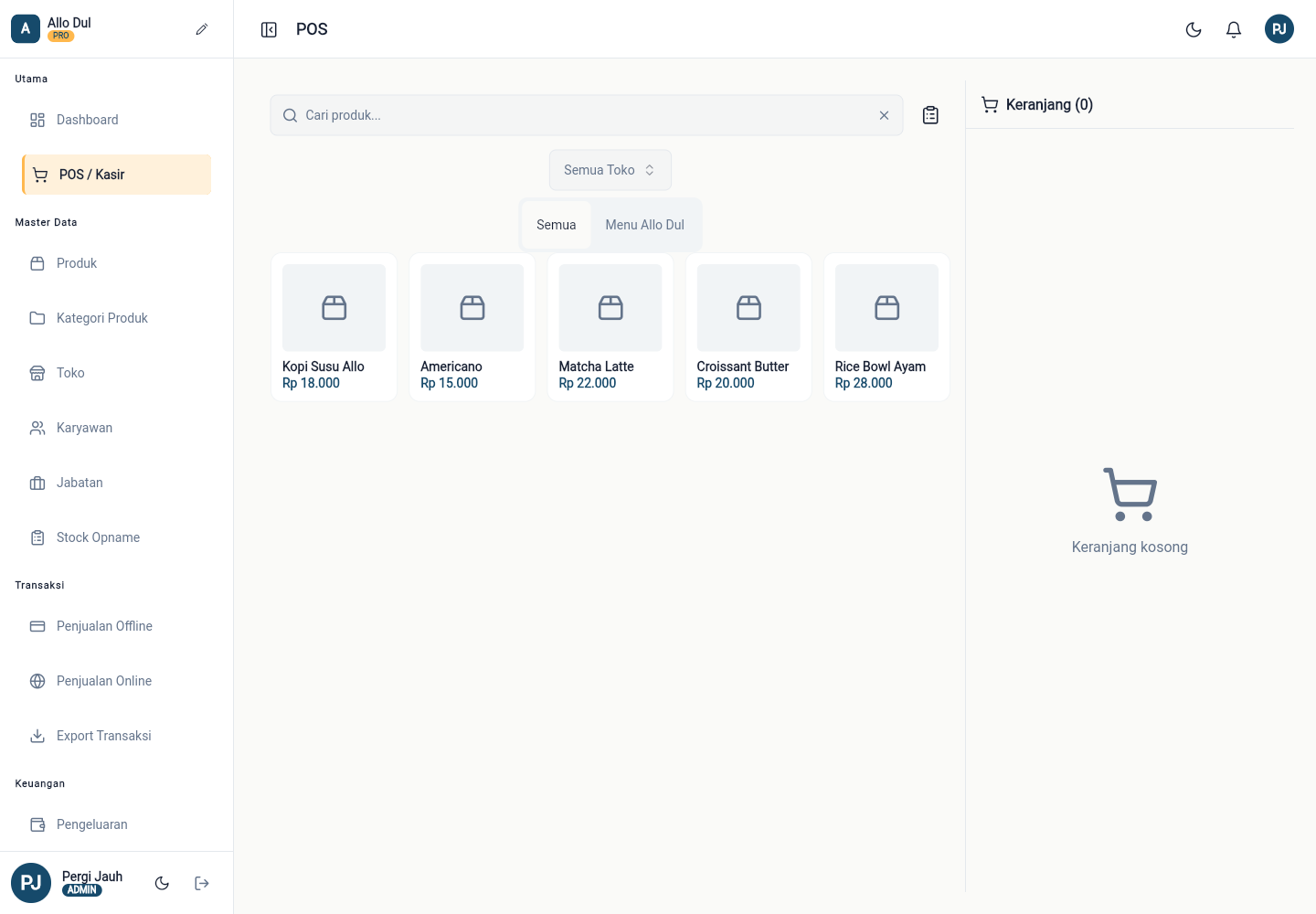Open the Pengeluaran menu item
The width and height of the screenshot is (1316, 914).
pos(117,824)
